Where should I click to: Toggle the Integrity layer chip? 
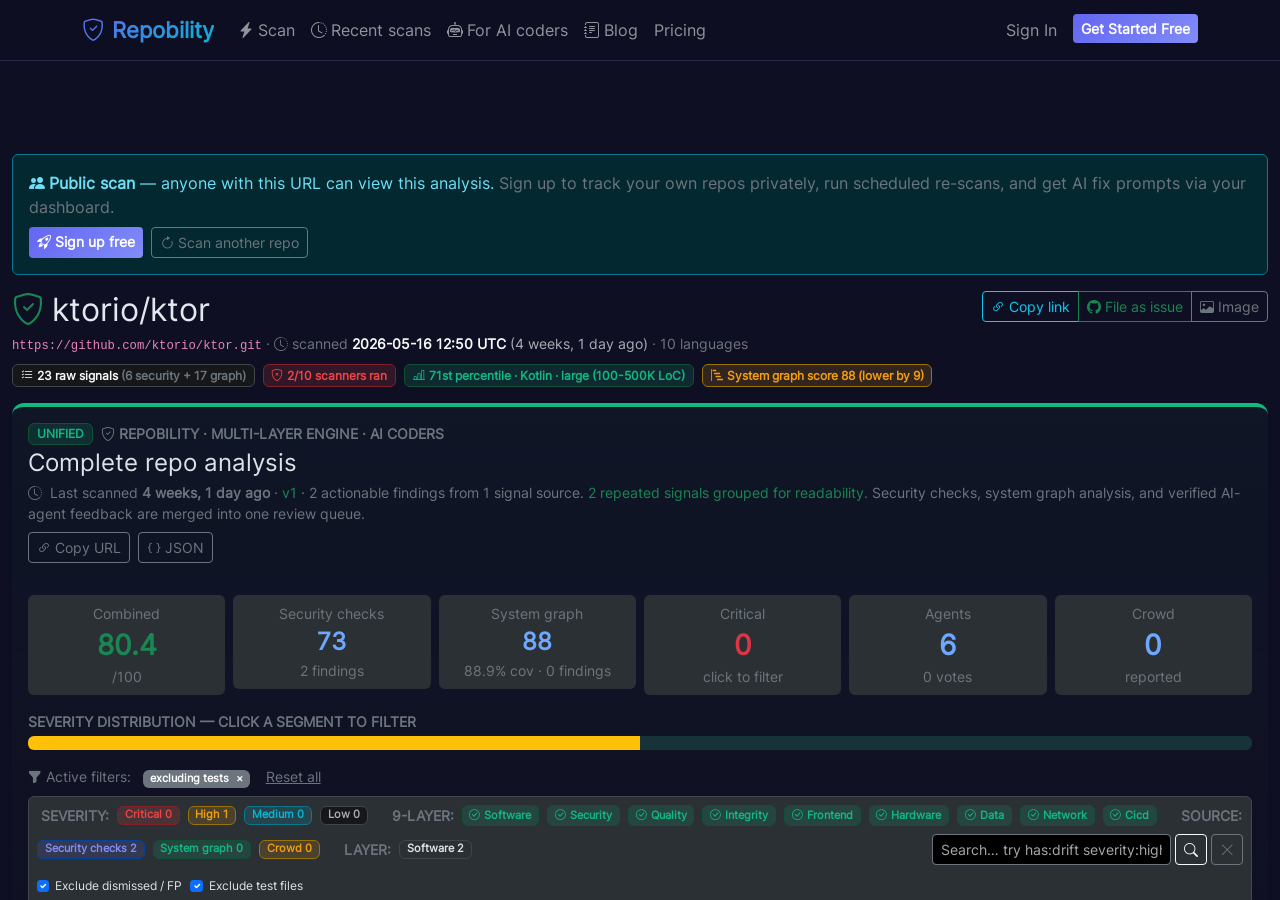tap(739, 815)
